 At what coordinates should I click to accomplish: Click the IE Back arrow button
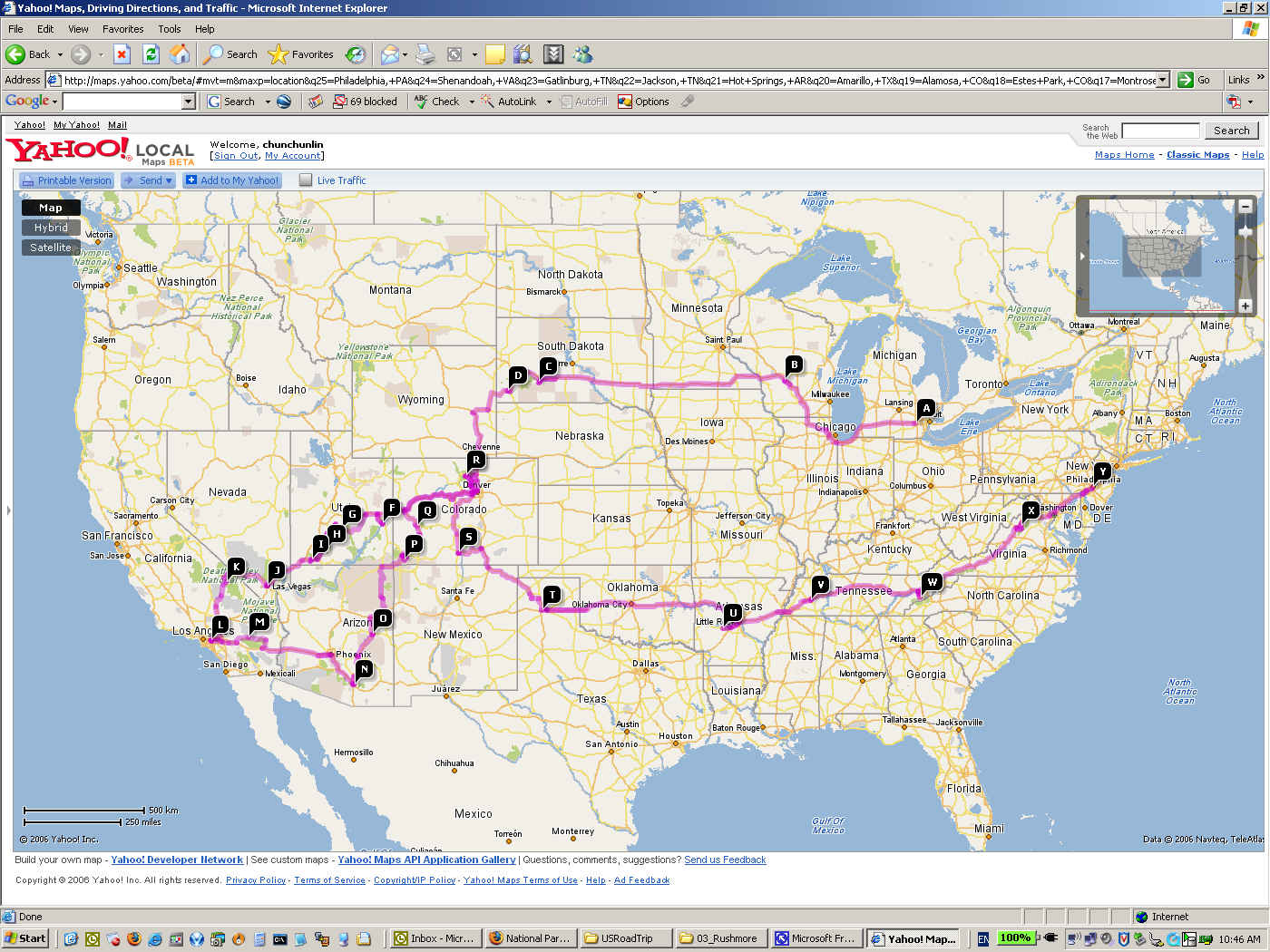tap(28, 54)
